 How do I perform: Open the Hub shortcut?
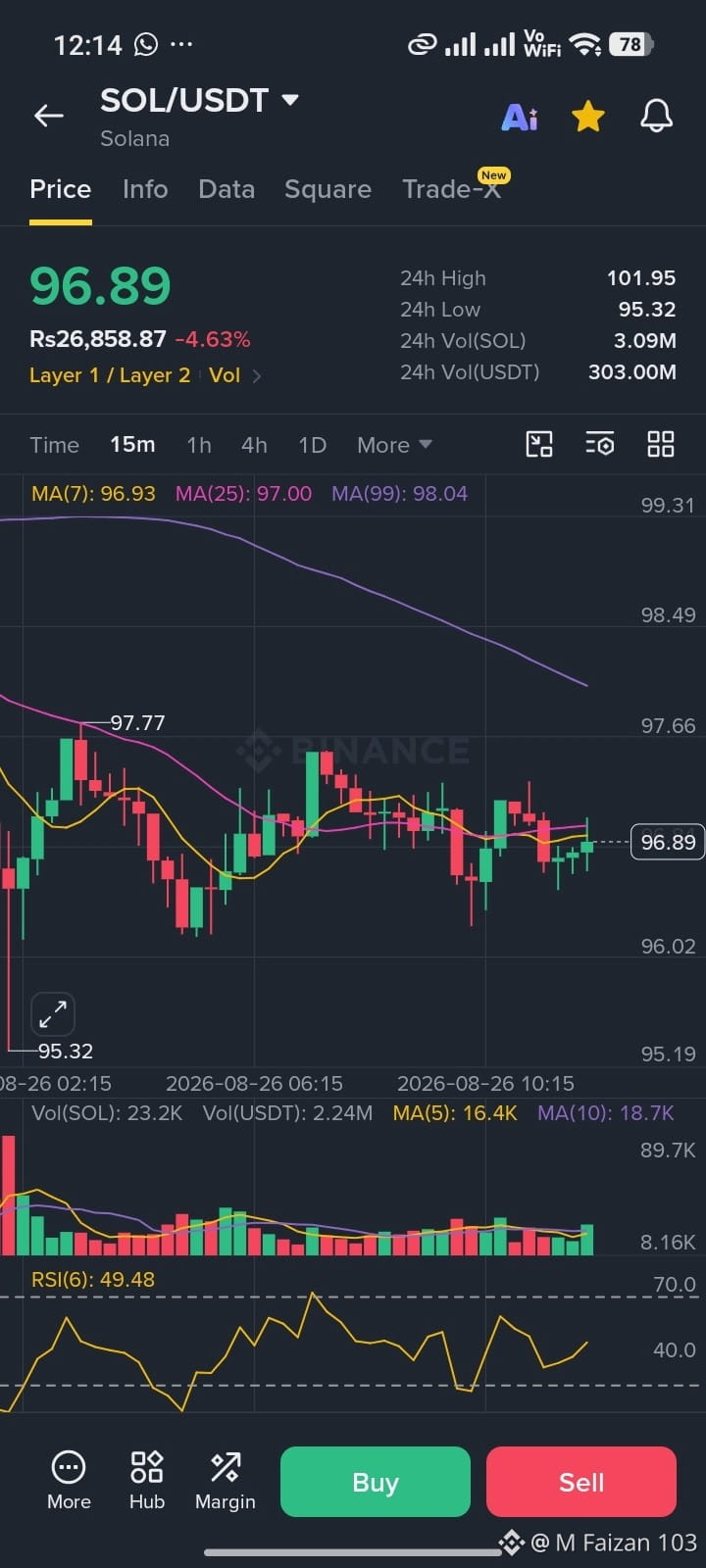coord(147,1481)
